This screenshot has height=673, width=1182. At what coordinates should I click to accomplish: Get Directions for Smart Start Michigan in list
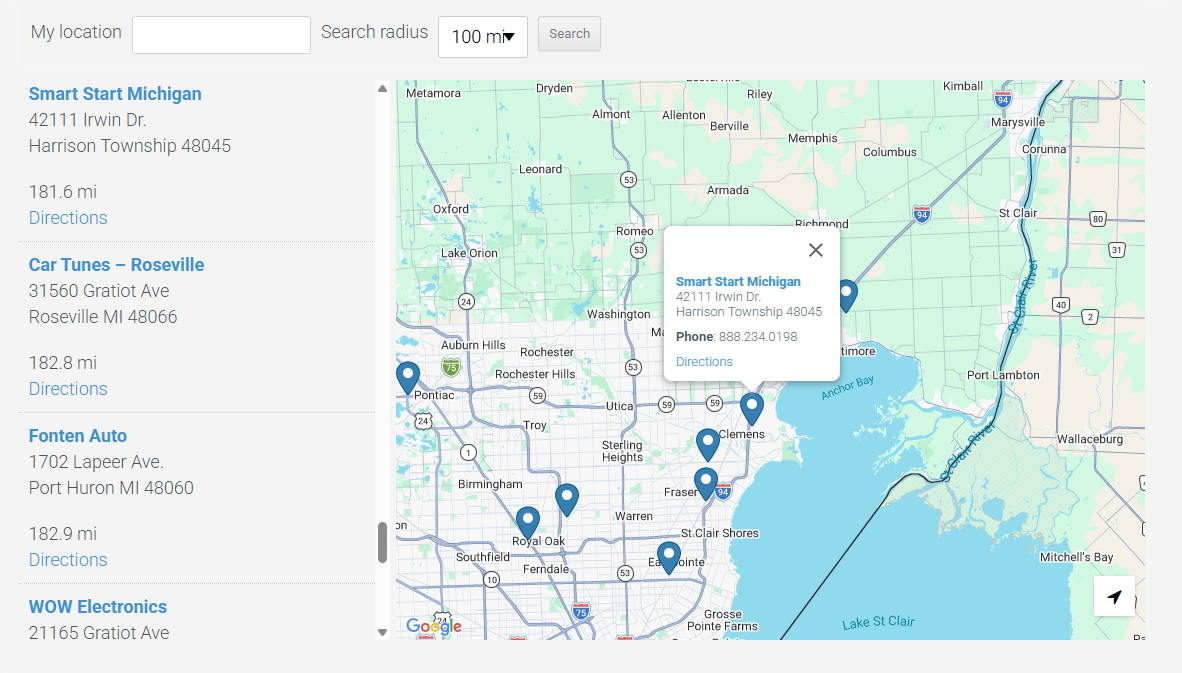click(68, 218)
